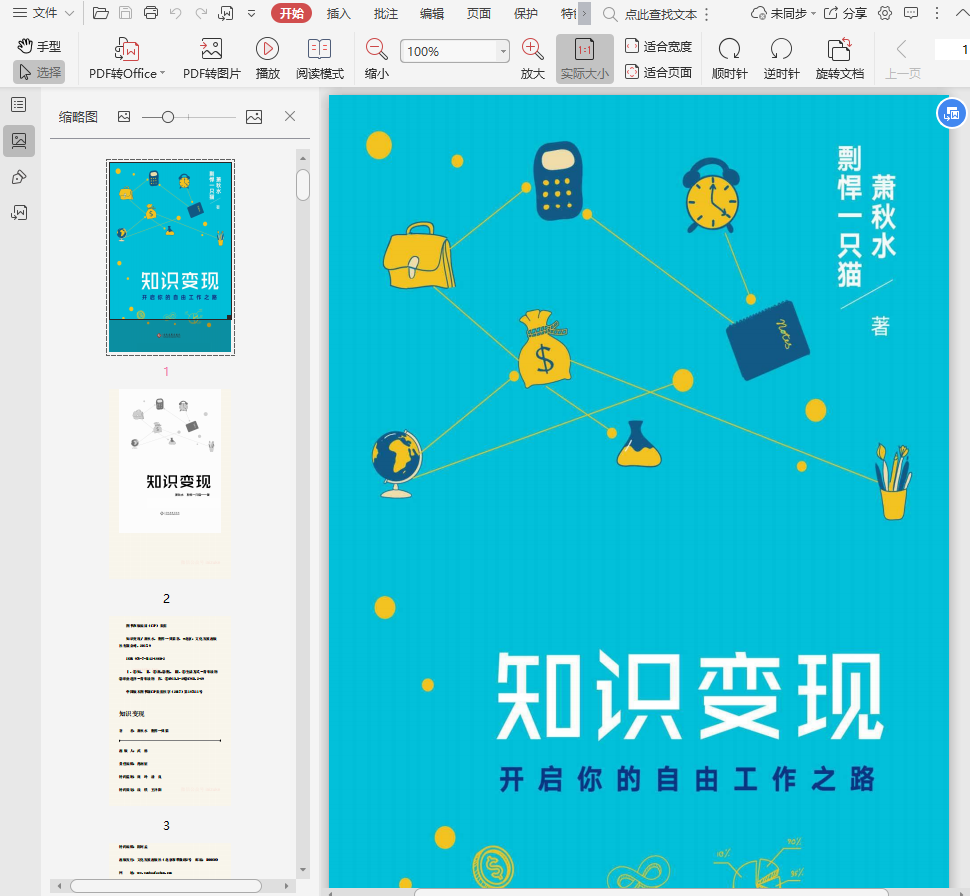The width and height of the screenshot is (970, 896).
Task: Click the 未同步 cloud sync button
Action: click(x=783, y=13)
